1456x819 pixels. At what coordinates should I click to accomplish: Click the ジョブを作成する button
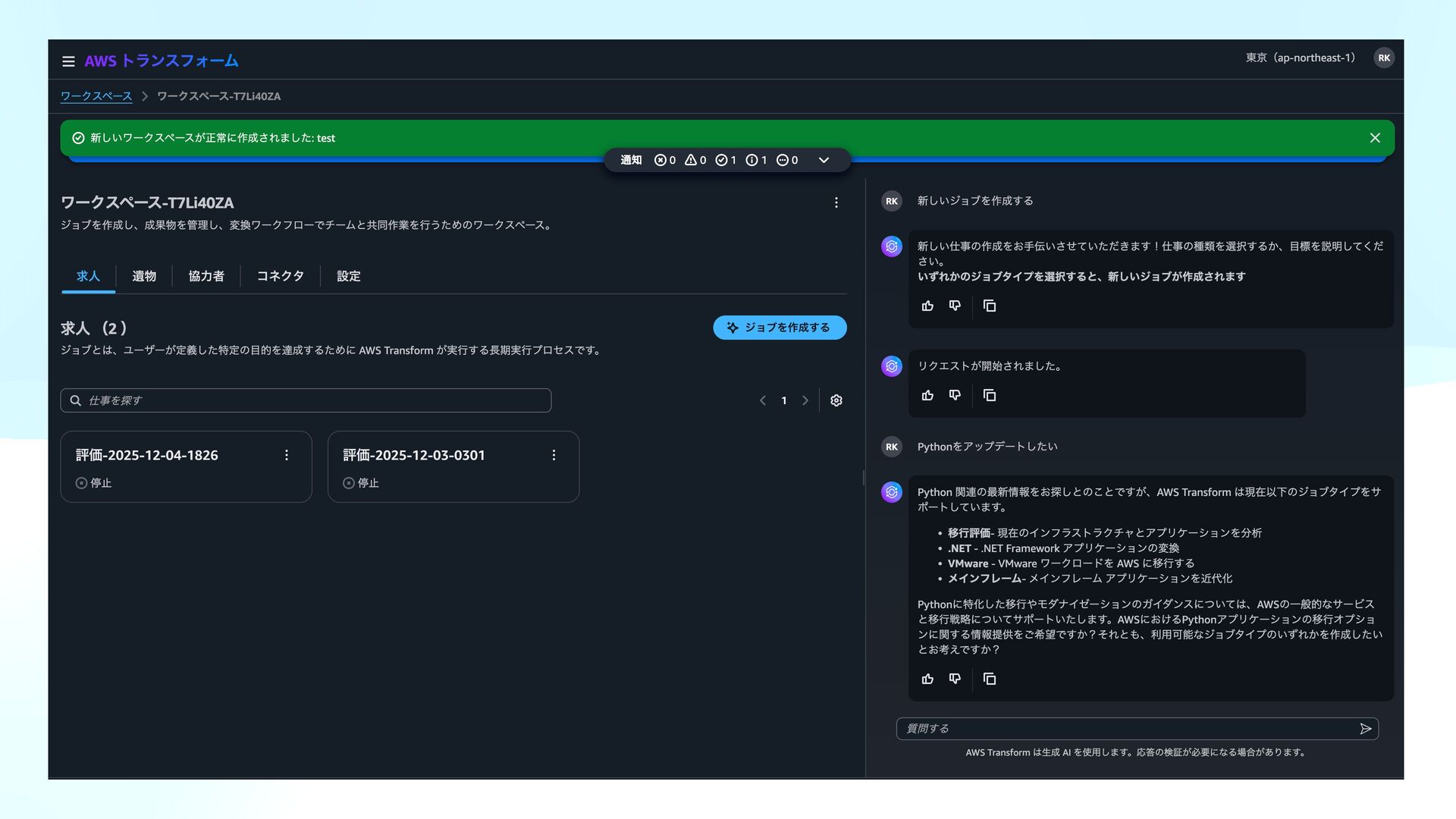[x=780, y=328]
